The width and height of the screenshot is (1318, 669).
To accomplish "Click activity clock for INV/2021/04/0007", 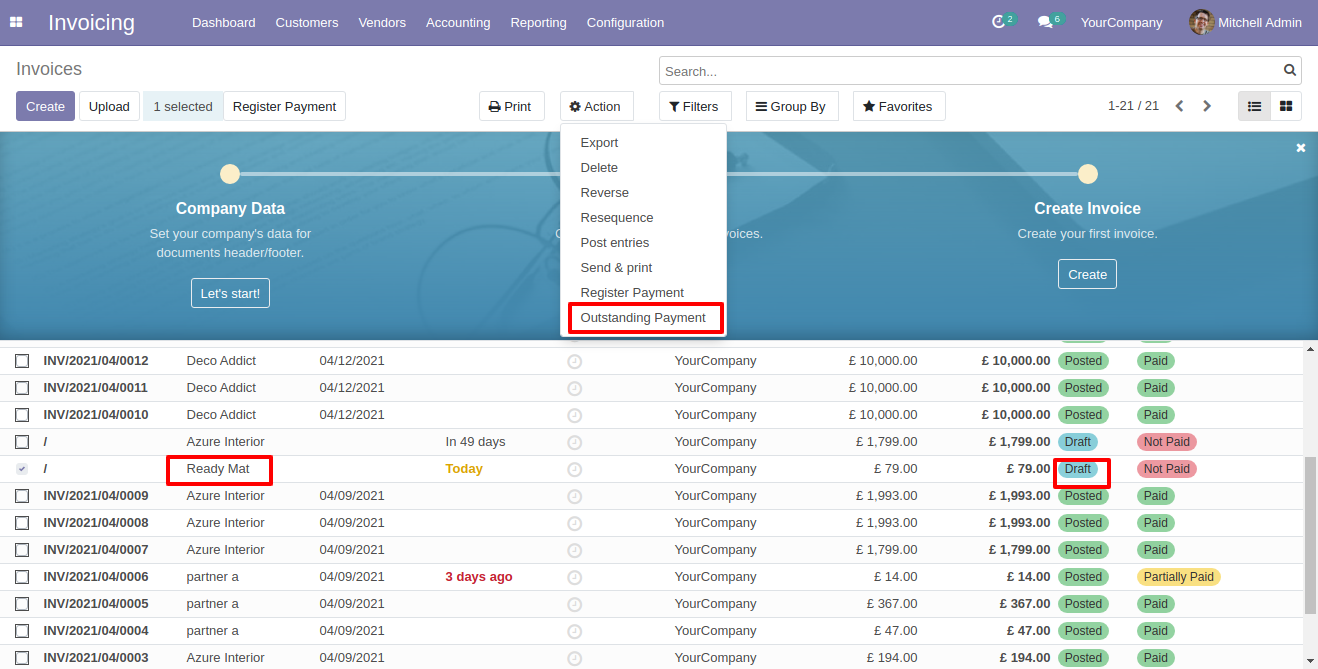I will click(x=574, y=550).
